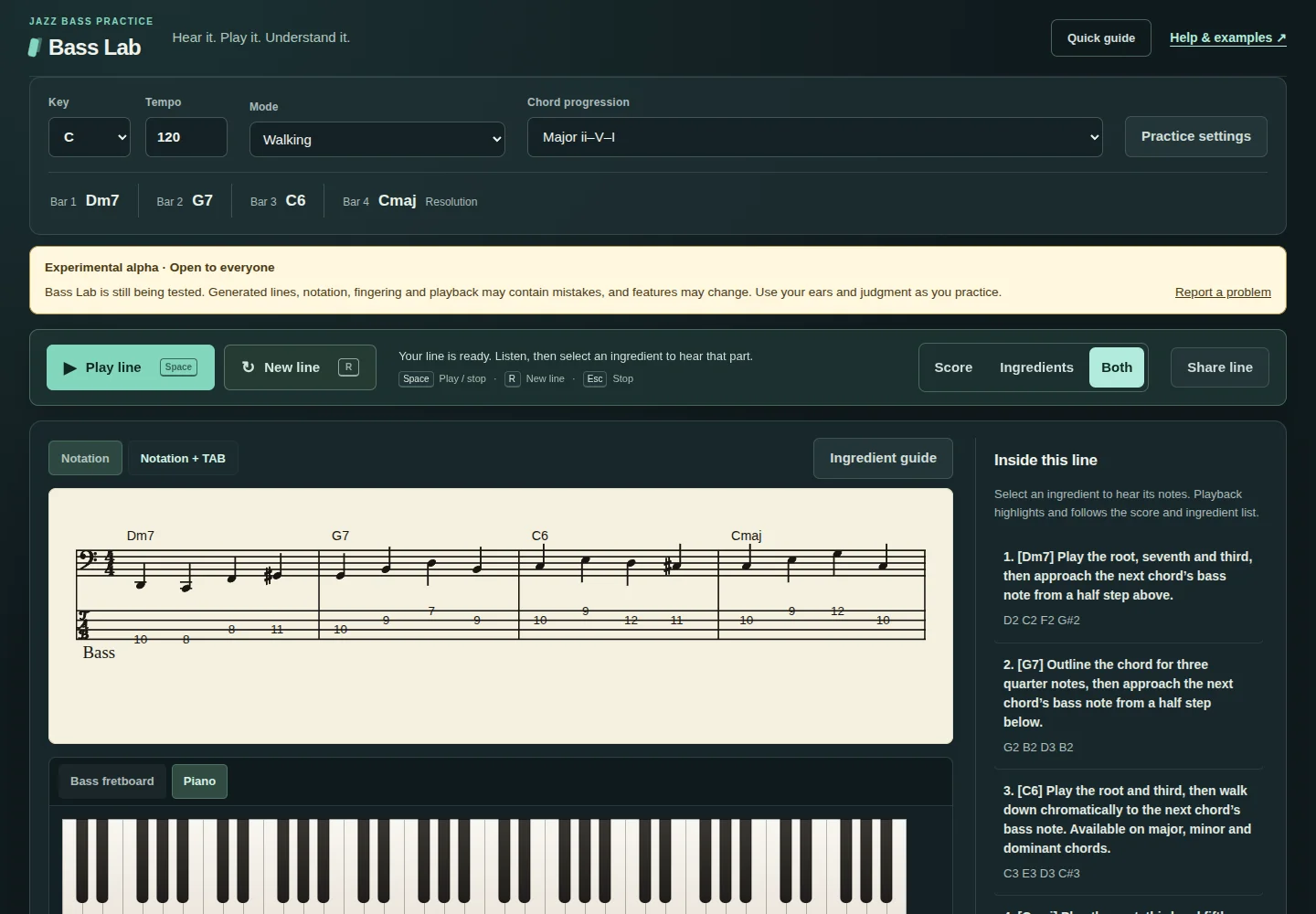1316x914 pixels.
Task: Open the Ingredient guide
Action: coord(883,458)
